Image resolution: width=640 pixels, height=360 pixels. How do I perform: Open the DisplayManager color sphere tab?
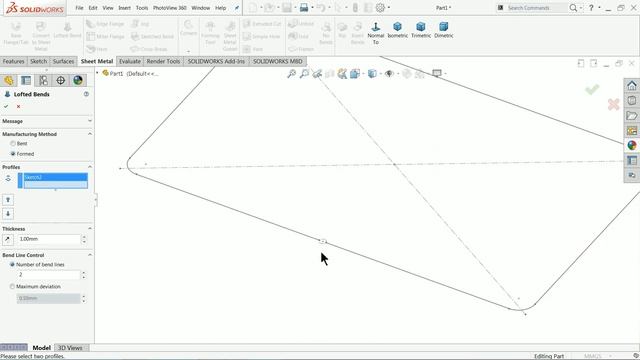pos(78,80)
